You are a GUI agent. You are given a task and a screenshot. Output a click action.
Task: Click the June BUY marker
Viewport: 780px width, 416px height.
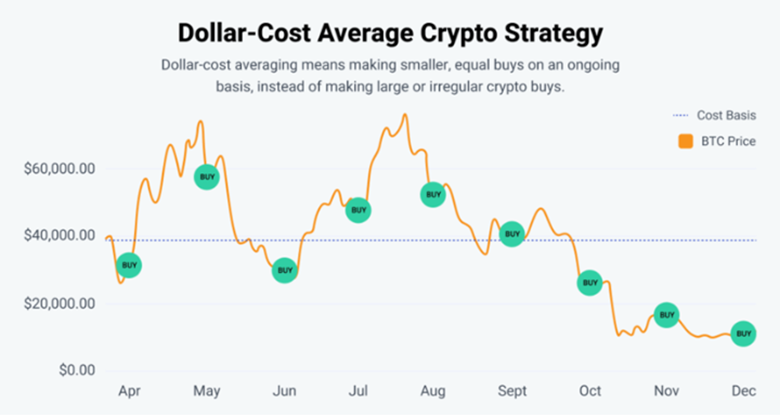click(284, 270)
